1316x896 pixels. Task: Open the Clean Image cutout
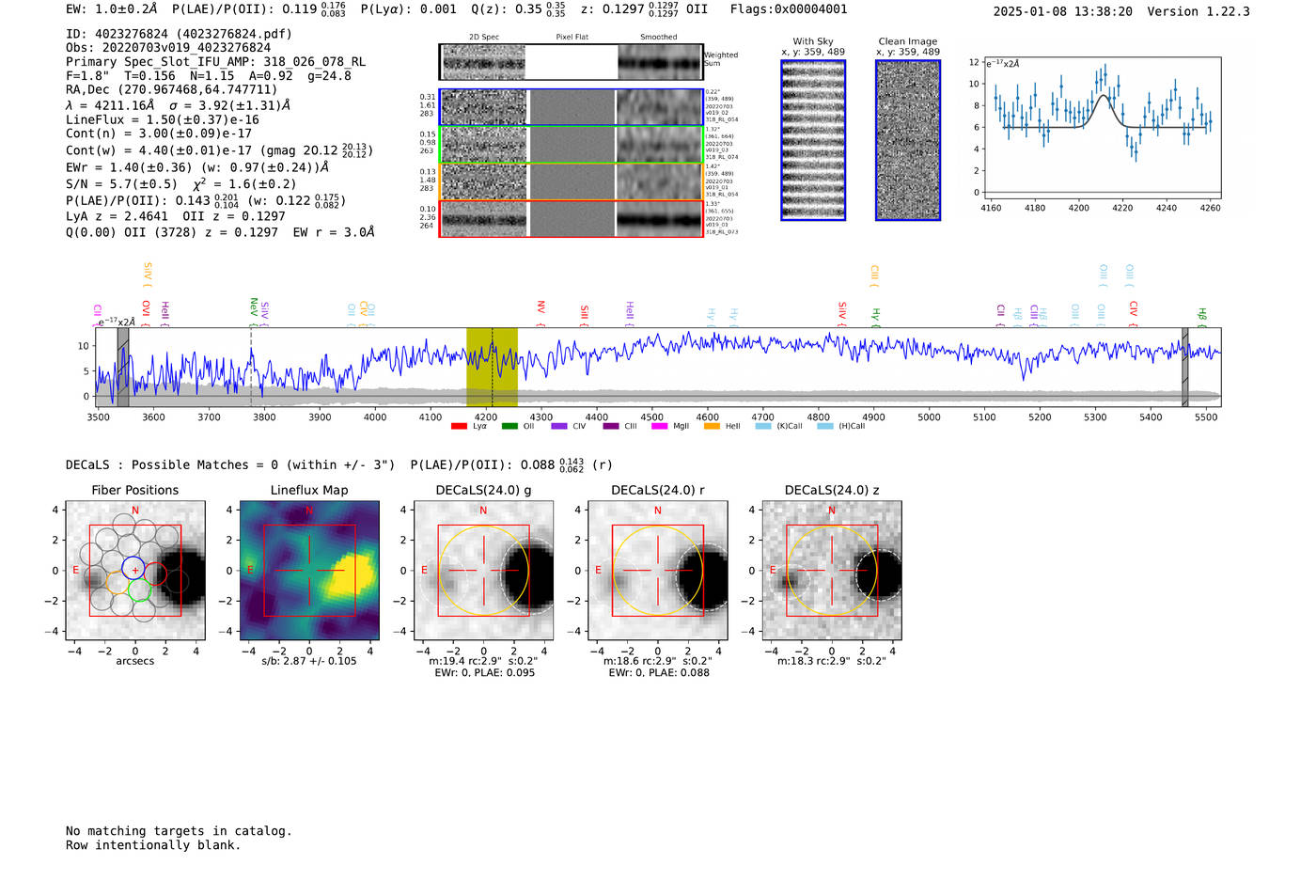tap(908, 140)
